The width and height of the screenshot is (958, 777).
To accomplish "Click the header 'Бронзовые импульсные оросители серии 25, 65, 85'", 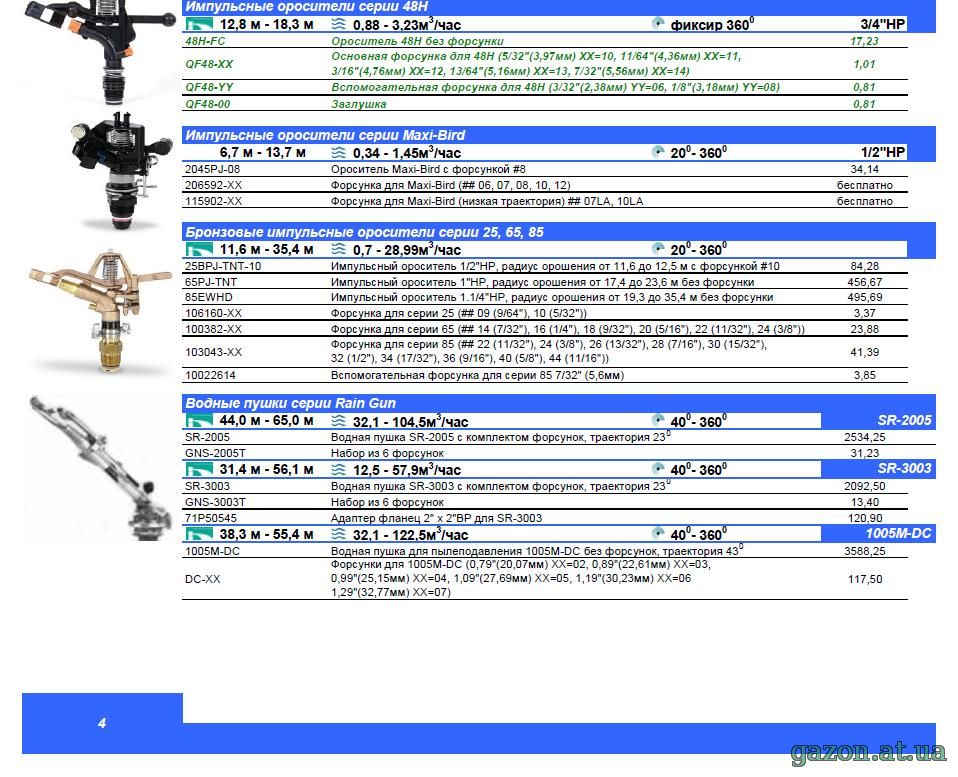I will [364, 232].
